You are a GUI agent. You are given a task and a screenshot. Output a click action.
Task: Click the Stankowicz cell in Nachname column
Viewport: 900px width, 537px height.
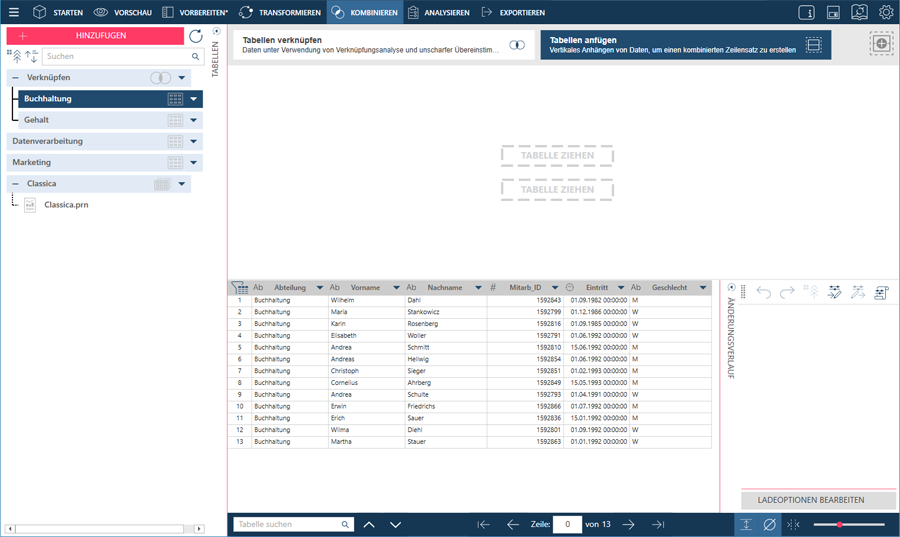click(x=445, y=312)
